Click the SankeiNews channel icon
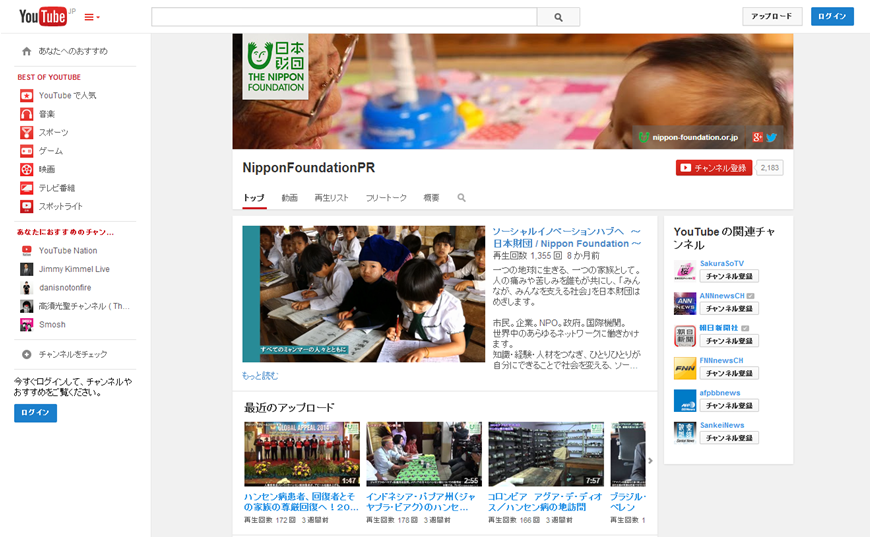Viewport: 871px width, 538px height. coord(685,433)
